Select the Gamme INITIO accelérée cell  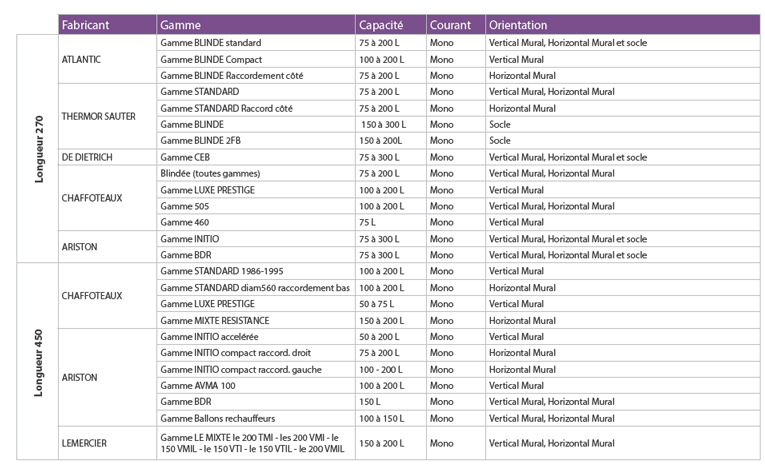(x=256, y=337)
